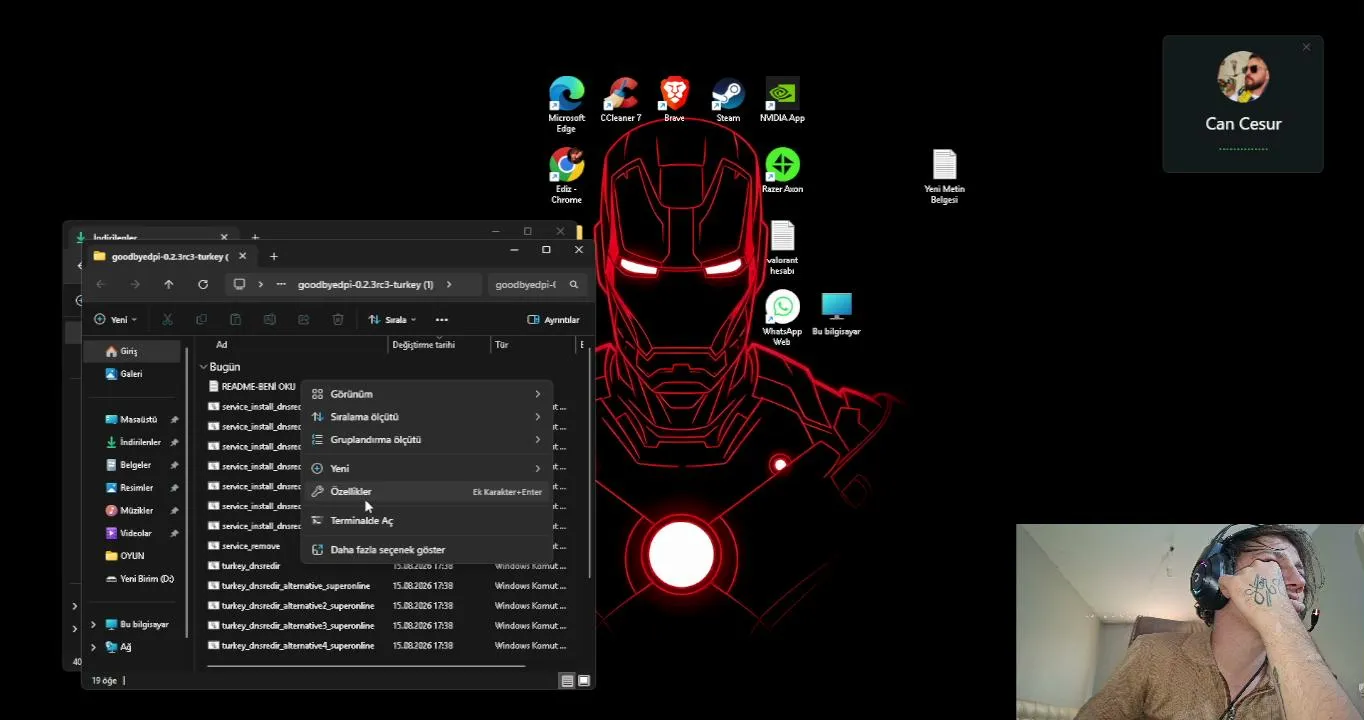Select the Yeni Metin Belgesi file
Image resolution: width=1364 pixels, height=720 pixels.
pos(944,177)
